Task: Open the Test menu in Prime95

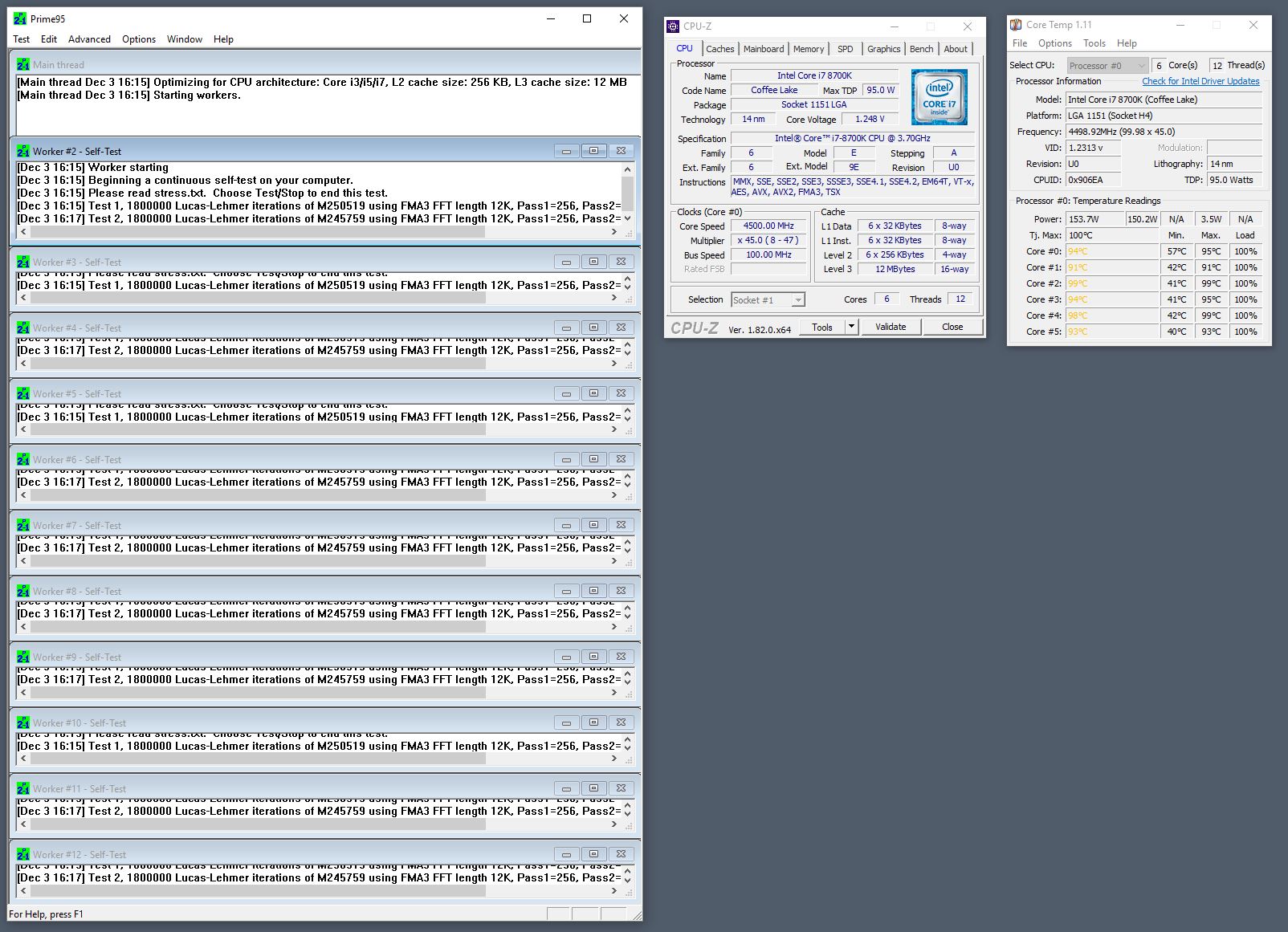Action: tap(22, 39)
